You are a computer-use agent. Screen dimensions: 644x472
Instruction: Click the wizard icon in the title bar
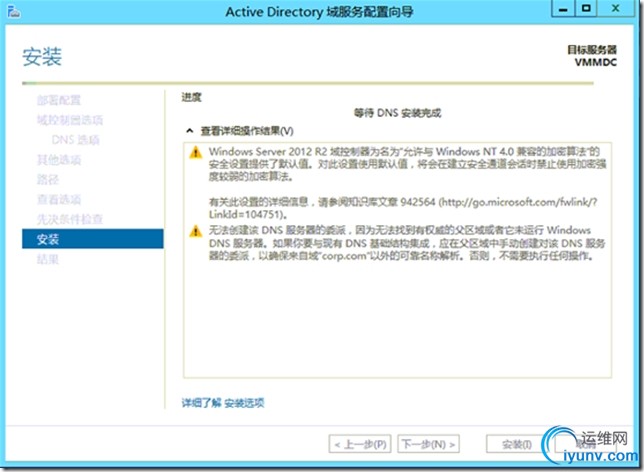[14, 12]
